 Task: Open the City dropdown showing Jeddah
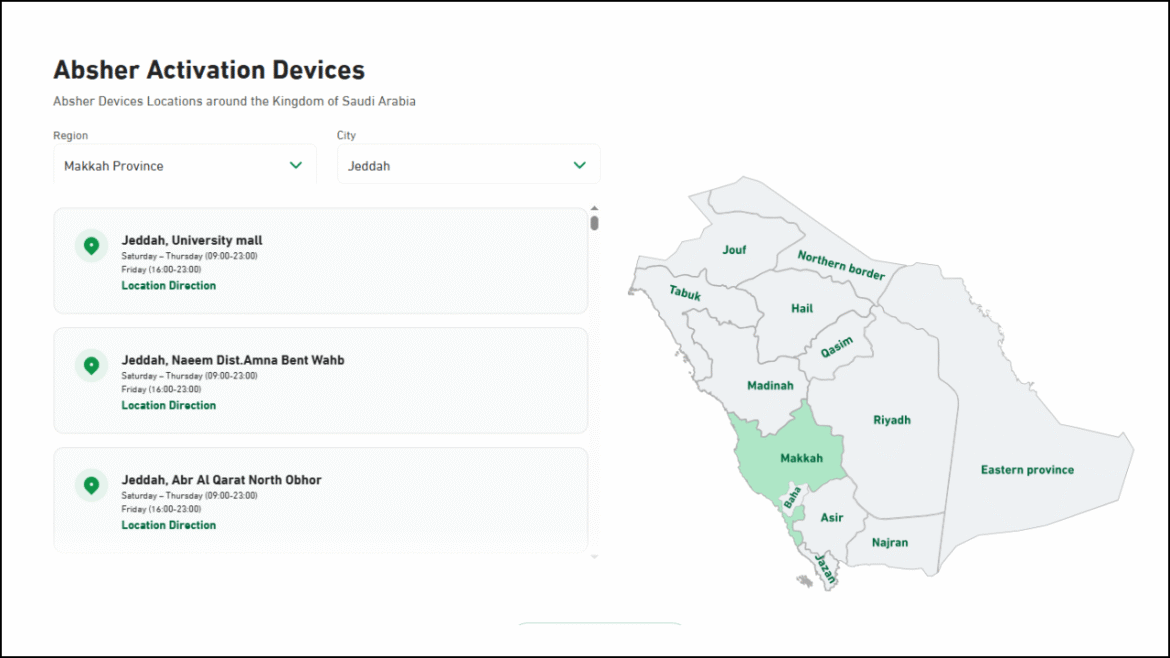coord(468,165)
